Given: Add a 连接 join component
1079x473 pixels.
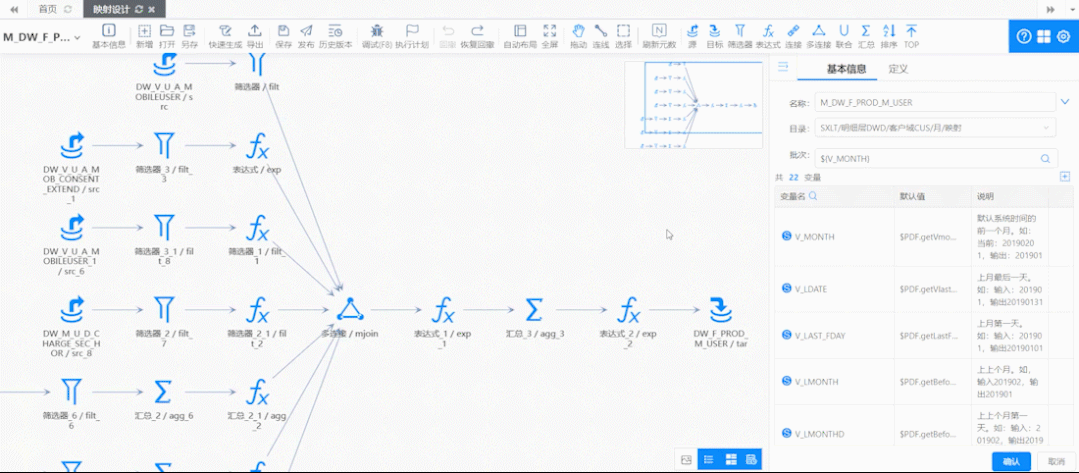Looking at the screenshot, I should (793, 36).
